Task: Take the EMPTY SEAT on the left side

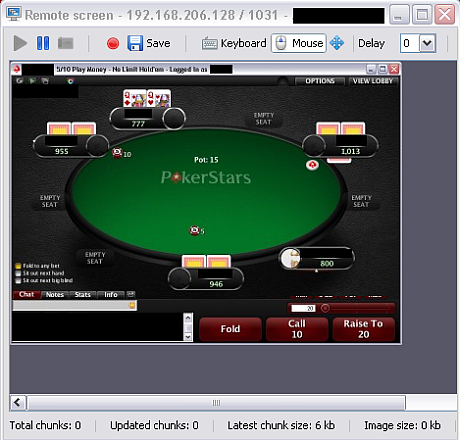Action: coord(50,201)
